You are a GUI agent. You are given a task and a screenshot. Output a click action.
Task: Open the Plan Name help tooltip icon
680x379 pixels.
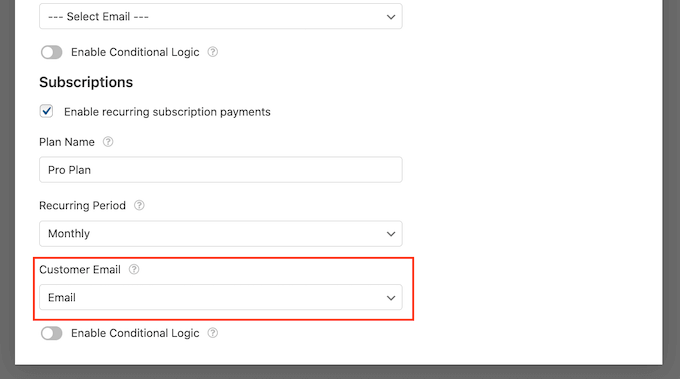[x=108, y=142]
